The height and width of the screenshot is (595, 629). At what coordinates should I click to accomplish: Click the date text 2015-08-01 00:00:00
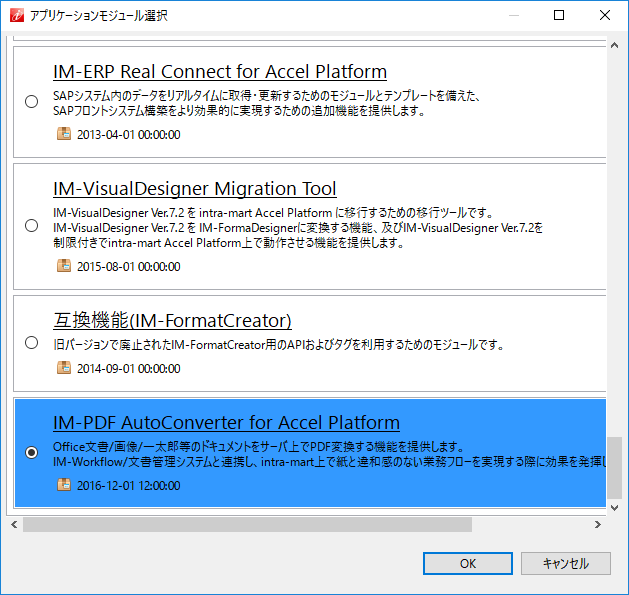pos(128,266)
